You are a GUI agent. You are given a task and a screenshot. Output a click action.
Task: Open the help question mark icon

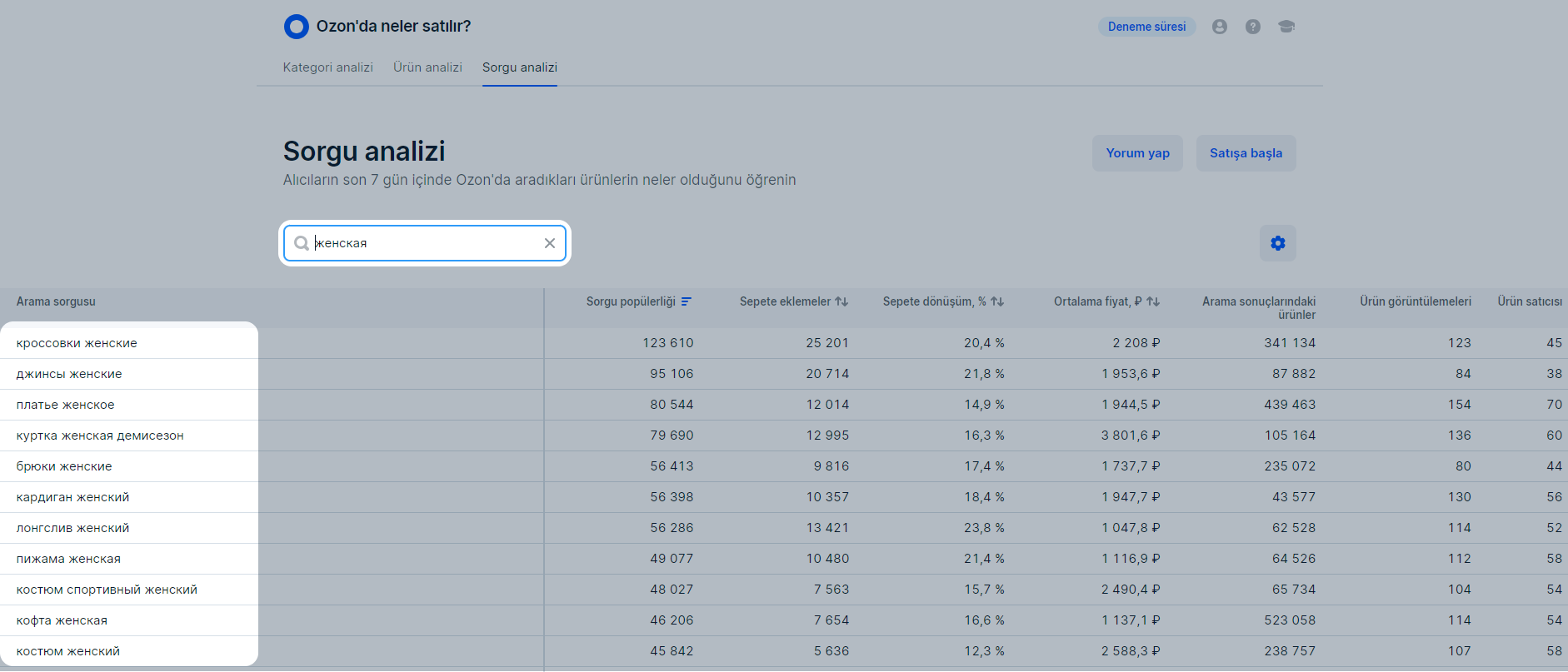tap(1252, 27)
